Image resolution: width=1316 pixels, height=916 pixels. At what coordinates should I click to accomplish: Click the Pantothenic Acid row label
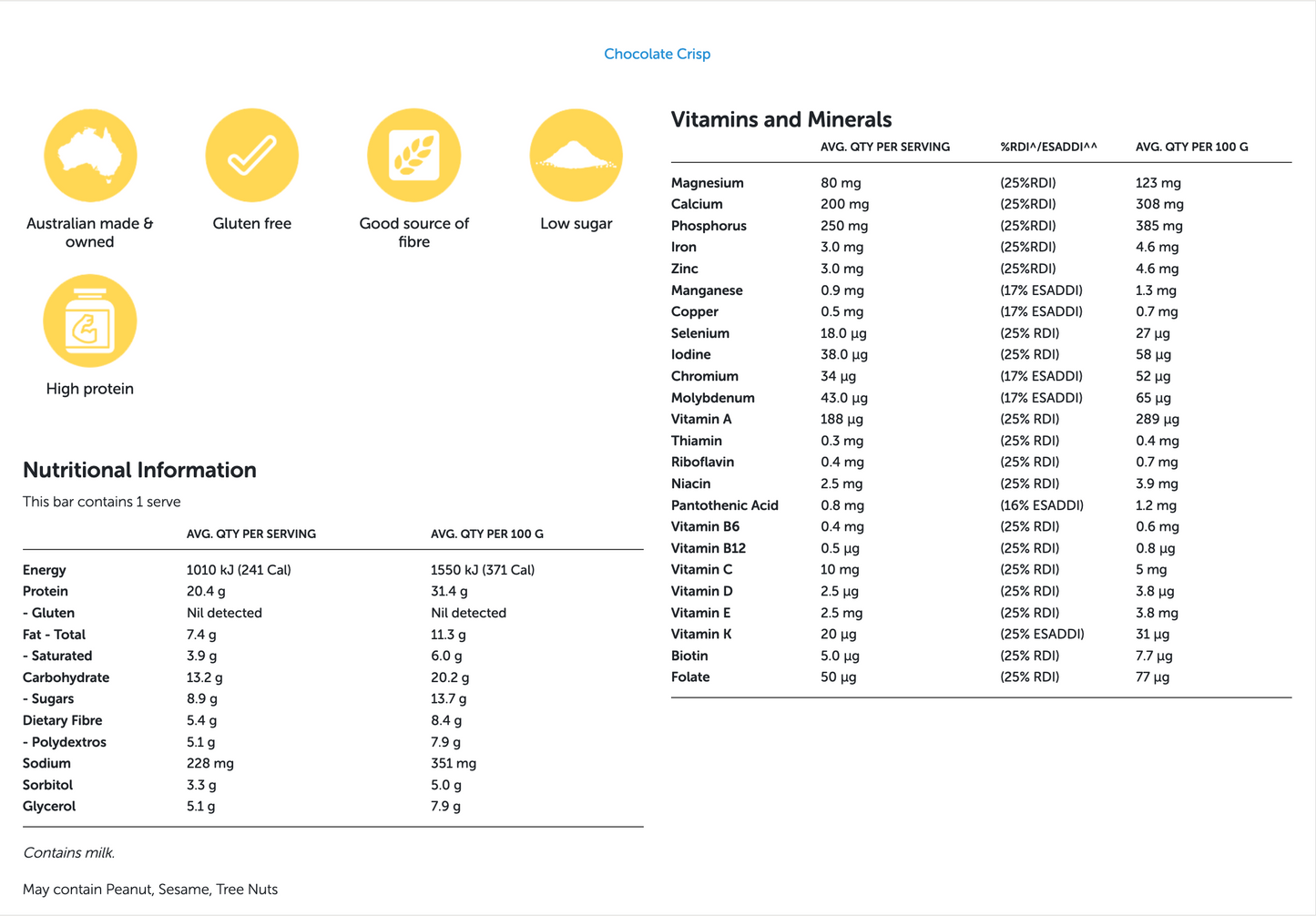724,505
